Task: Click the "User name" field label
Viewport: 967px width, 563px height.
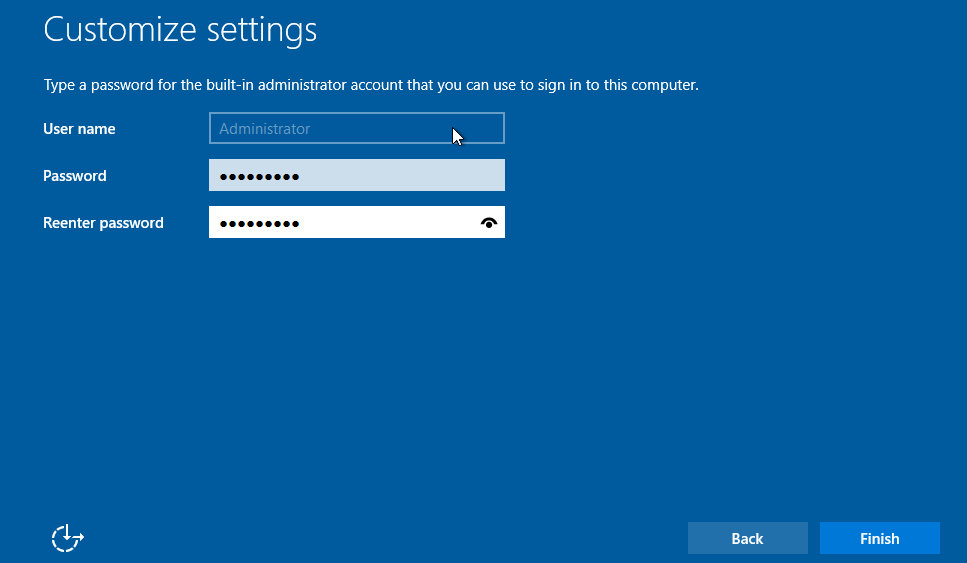Action: pyautogui.click(x=79, y=129)
